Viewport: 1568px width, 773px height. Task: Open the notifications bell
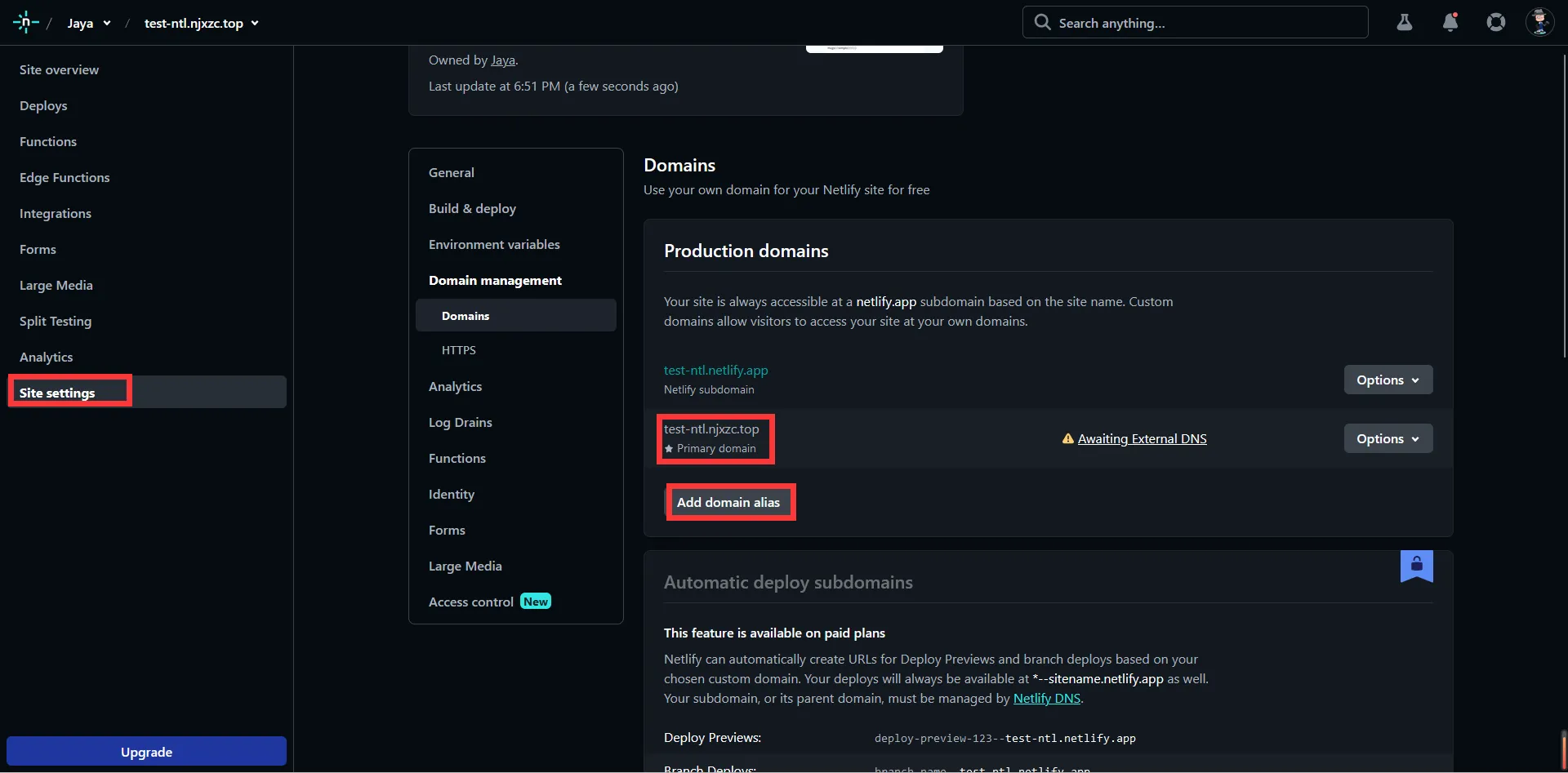(x=1450, y=23)
